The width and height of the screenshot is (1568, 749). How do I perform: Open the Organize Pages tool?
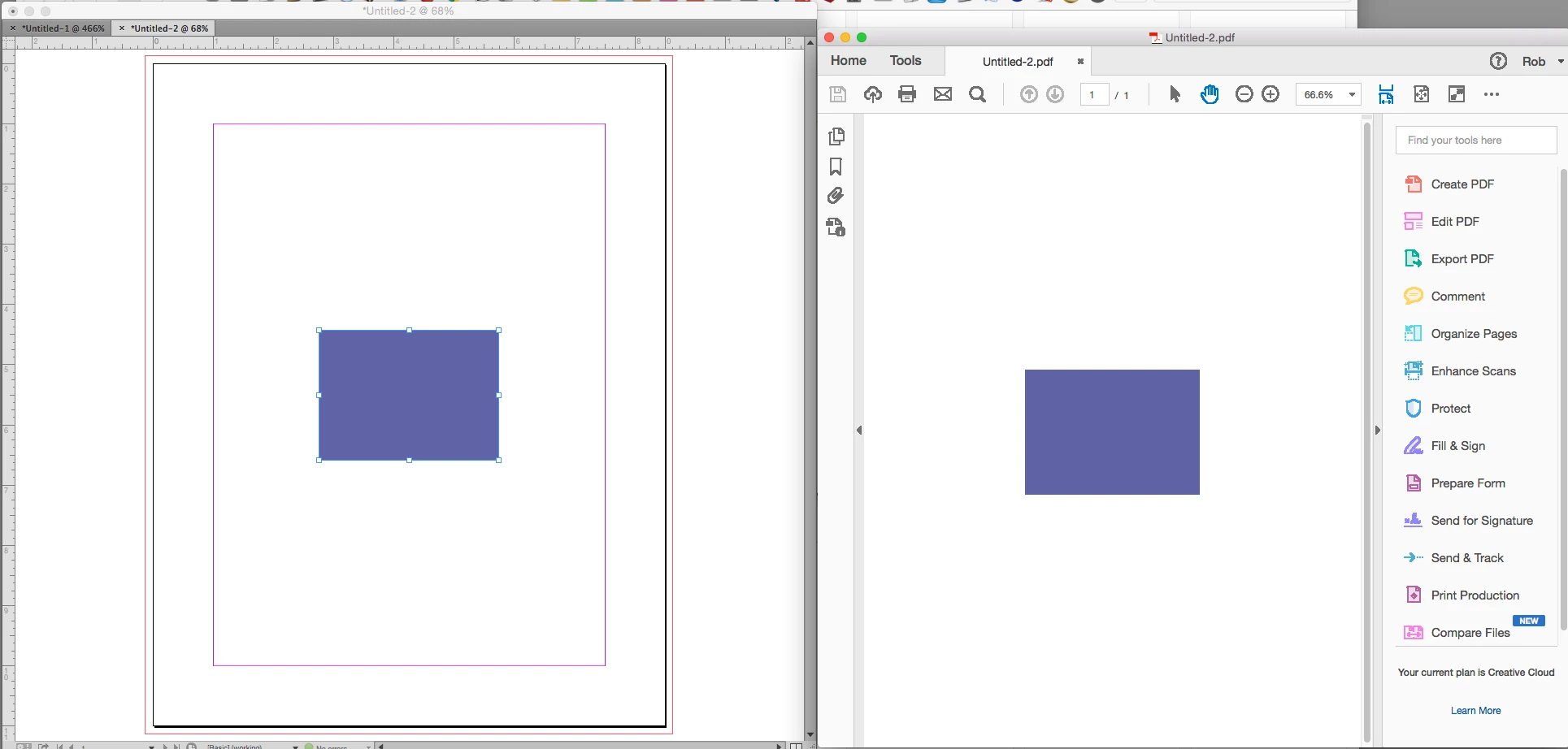(1461, 334)
